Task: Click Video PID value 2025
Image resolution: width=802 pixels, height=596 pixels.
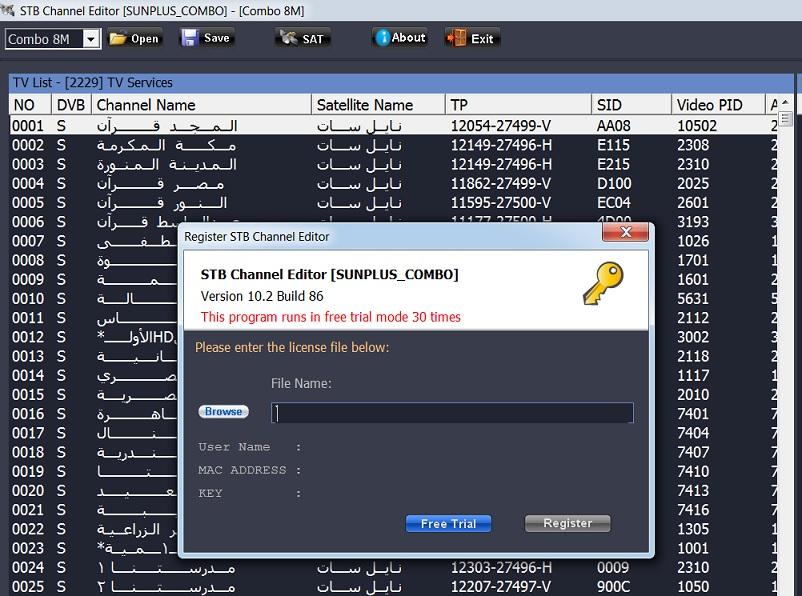Action: [x=693, y=184]
